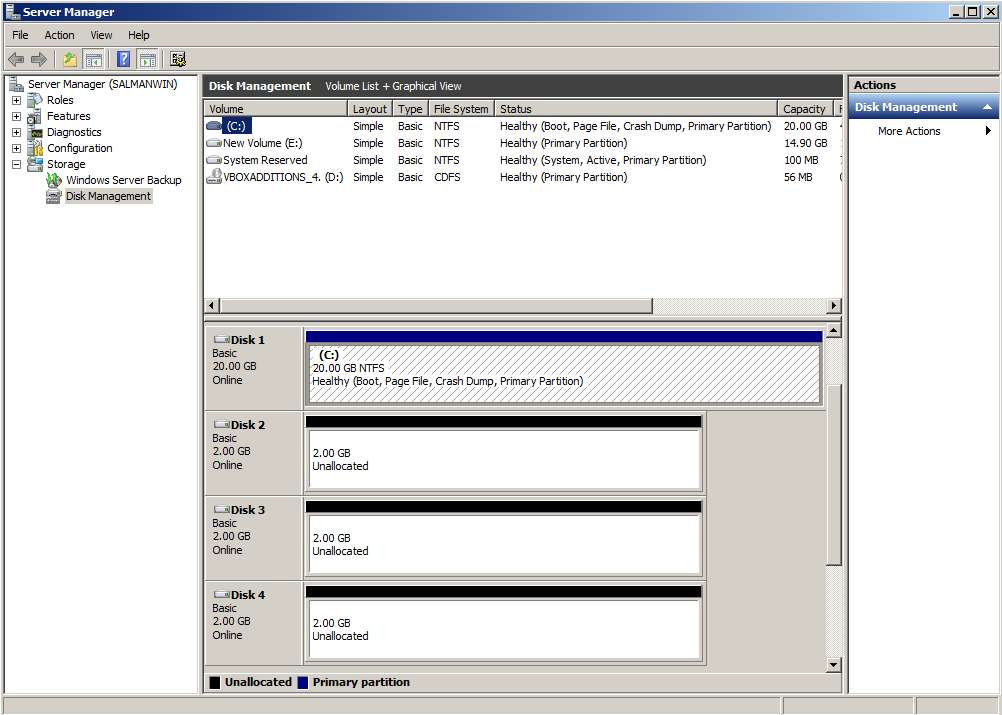Open the View menu
Viewport: 1002px width, 715px height.
101,35
